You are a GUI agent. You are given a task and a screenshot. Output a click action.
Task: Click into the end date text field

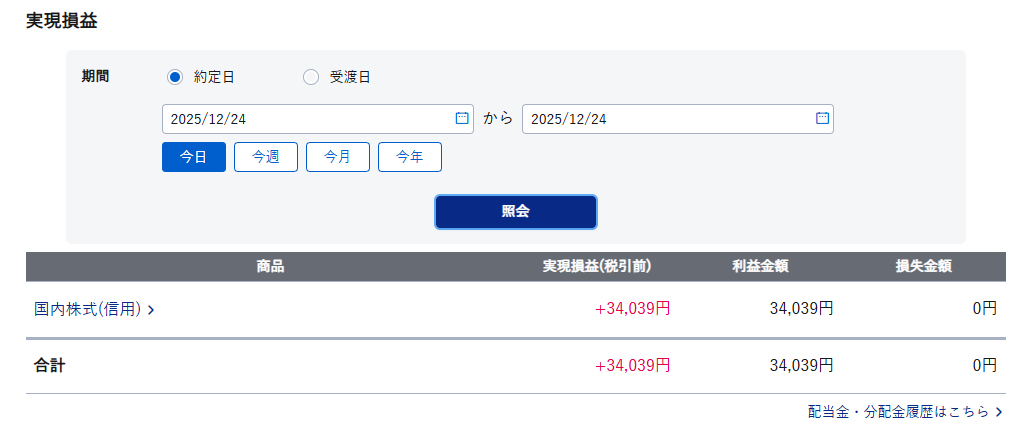tap(665, 119)
